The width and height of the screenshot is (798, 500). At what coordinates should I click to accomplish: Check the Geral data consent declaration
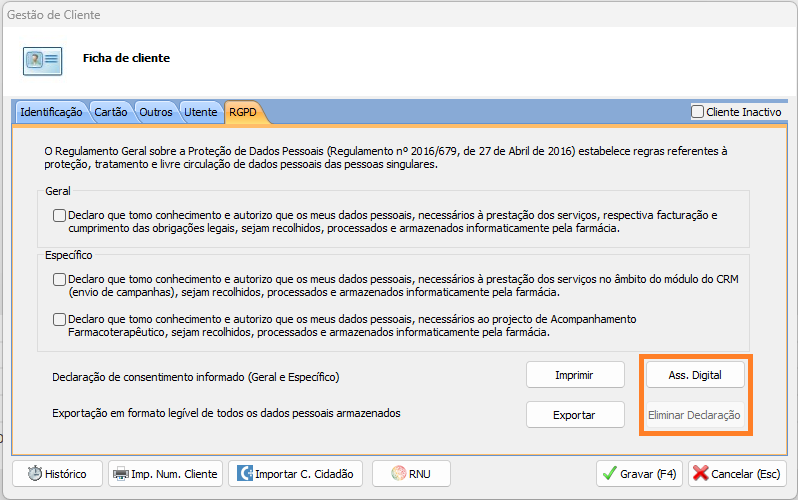(x=60, y=215)
